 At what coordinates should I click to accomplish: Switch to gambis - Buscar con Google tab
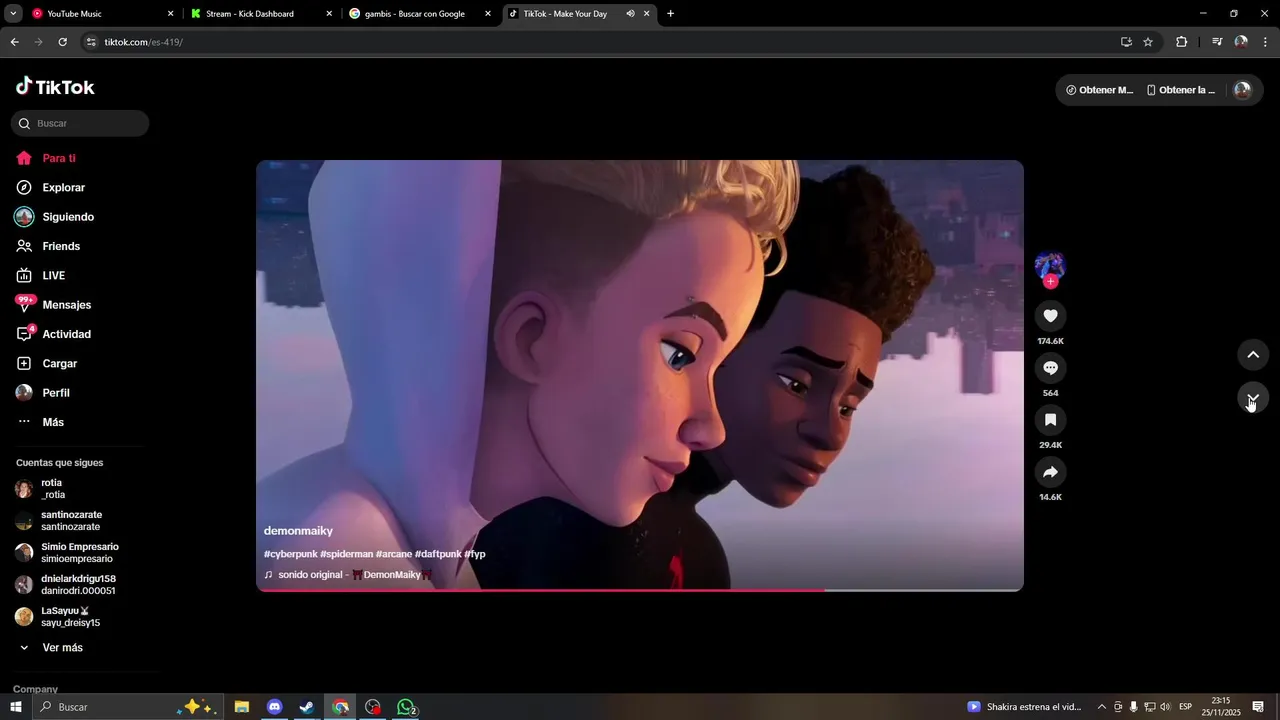point(418,14)
